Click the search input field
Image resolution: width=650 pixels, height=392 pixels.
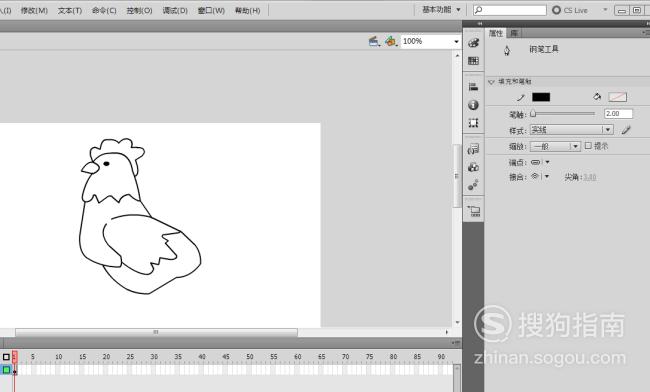click(510, 10)
